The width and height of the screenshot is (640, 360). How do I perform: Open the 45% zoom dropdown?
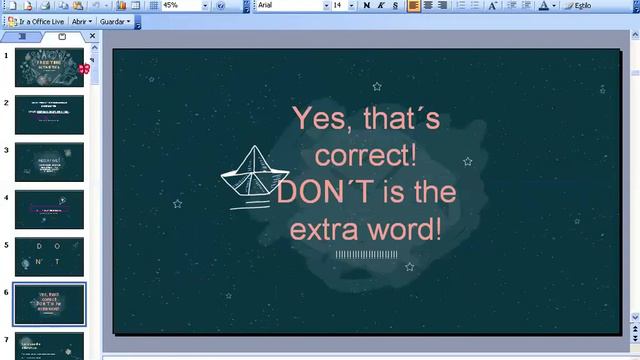click(205, 5)
